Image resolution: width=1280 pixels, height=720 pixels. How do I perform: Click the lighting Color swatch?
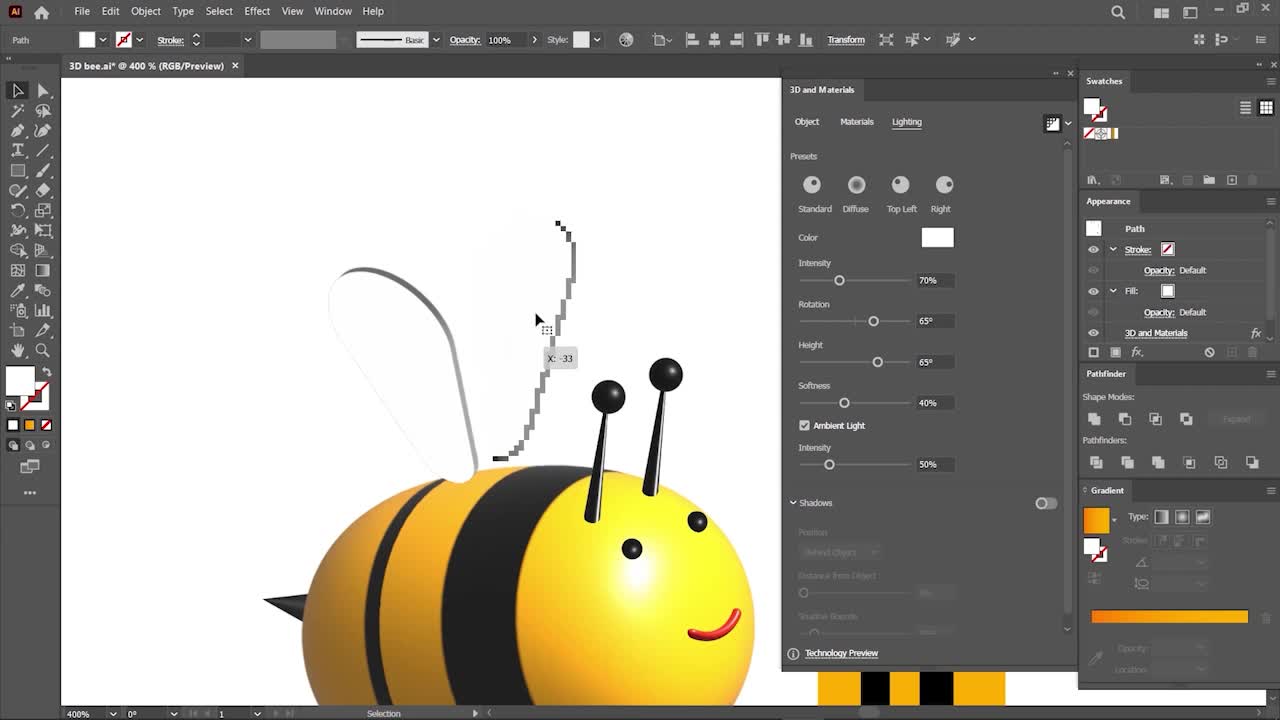[937, 237]
